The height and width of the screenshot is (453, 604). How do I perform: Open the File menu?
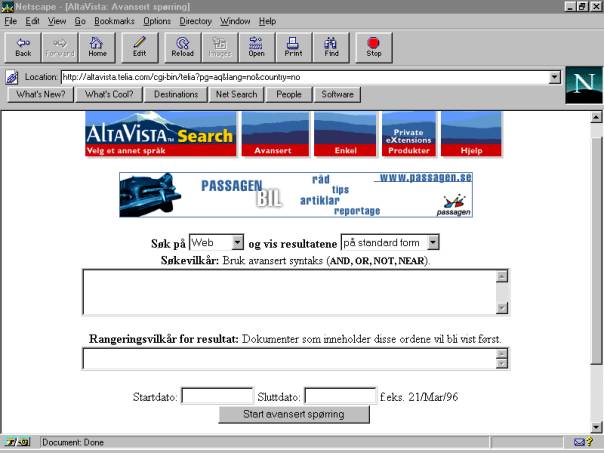(x=10, y=21)
